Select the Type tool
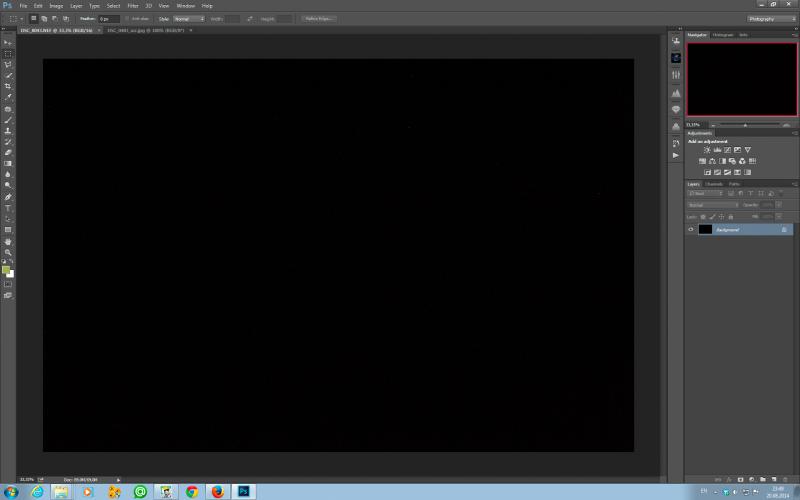This screenshot has height=500, width=800. [8, 208]
